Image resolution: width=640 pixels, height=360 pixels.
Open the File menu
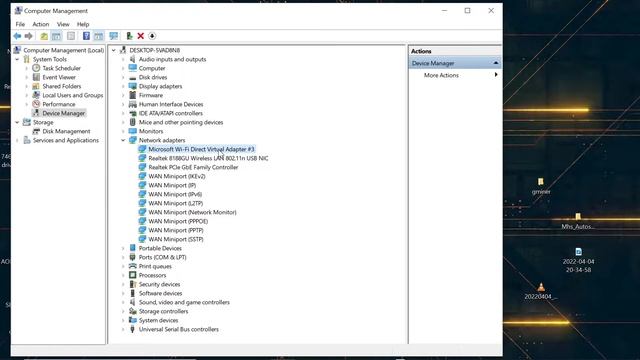point(20,24)
